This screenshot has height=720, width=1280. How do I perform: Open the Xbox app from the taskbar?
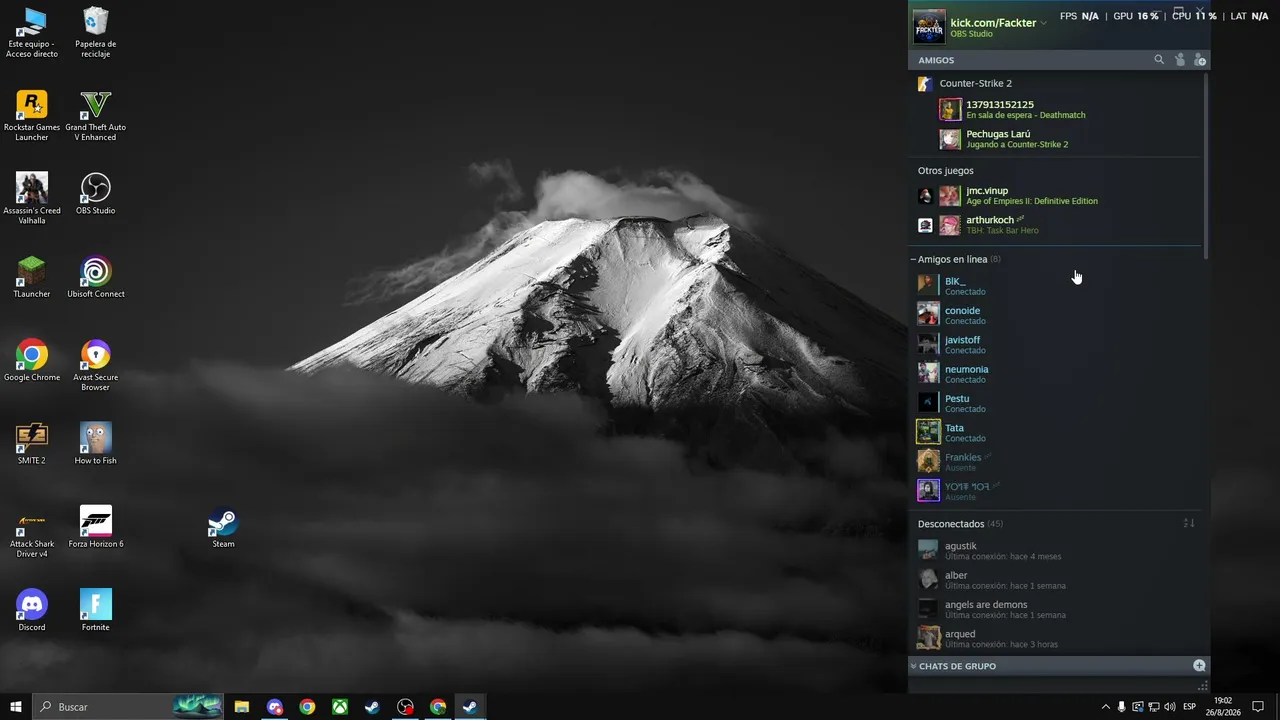pyautogui.click(x=340, y=707)
